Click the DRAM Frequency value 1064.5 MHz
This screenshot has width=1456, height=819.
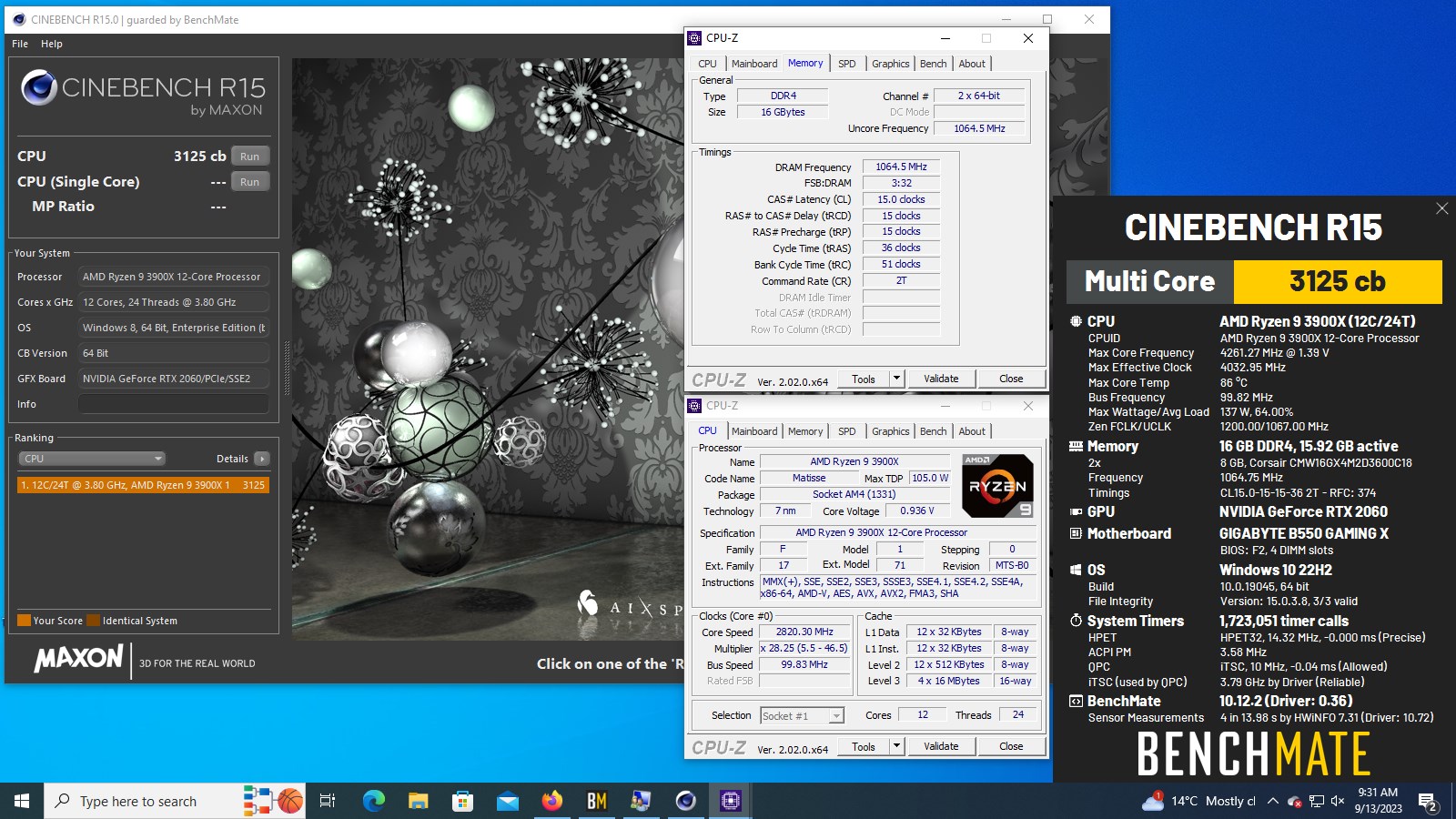pyautogui.click(x=901, y=167)
